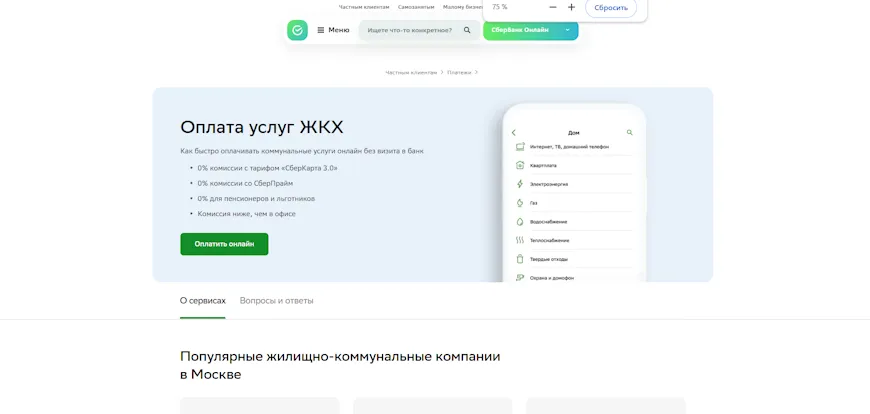Screen dimensions: 870x414
Task: Click the 75 % zoom level value
Action: click(x=499, y=7)
